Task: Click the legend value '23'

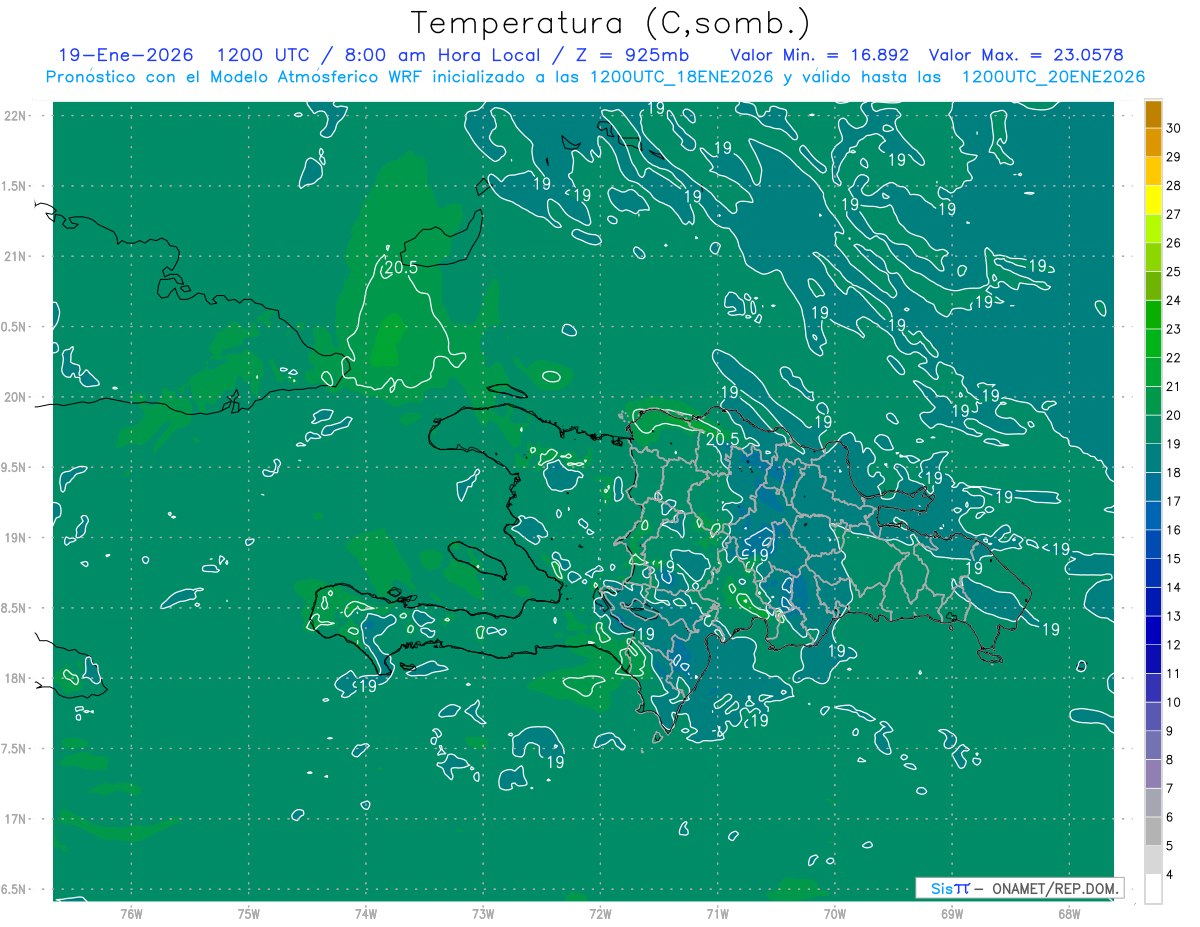Action: click(1174, 329)
